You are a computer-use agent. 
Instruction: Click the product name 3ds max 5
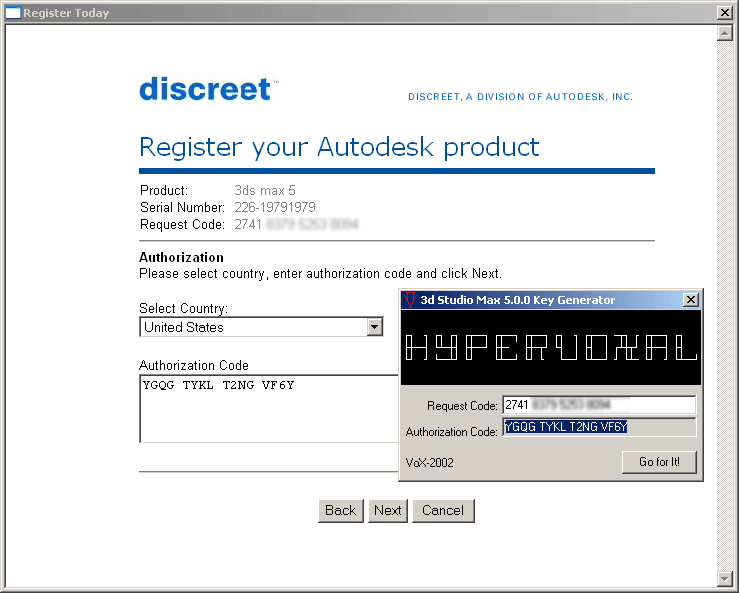tap(265, 190)
